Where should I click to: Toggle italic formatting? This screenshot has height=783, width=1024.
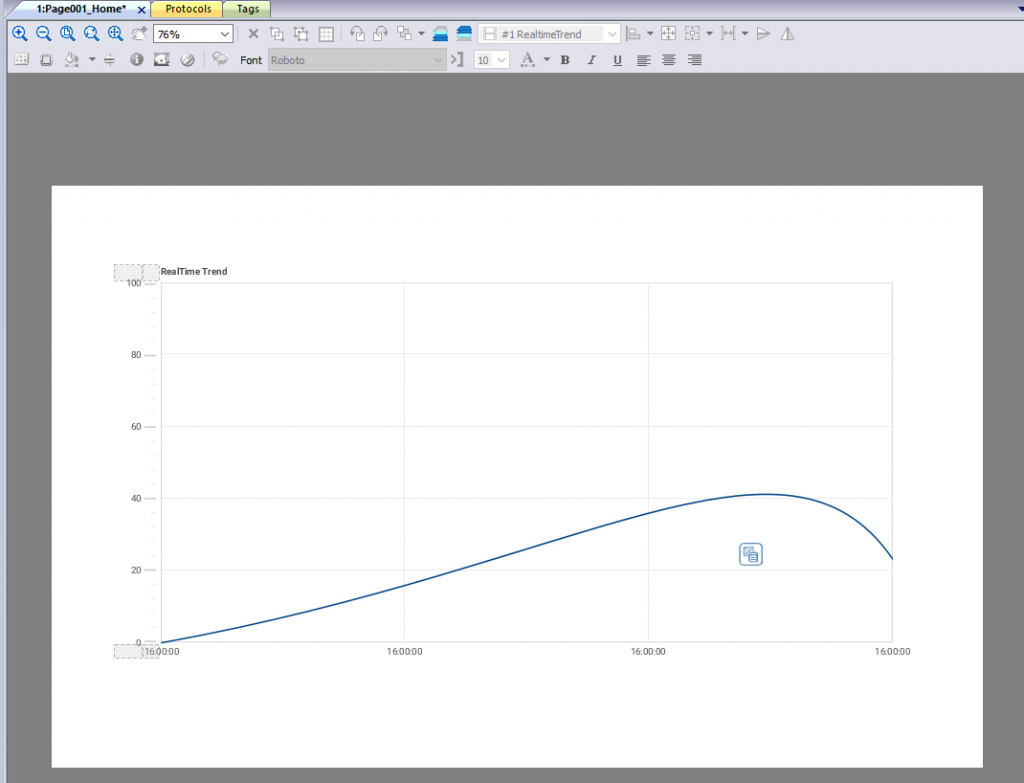pyautogui.click(x=592, y=60)
